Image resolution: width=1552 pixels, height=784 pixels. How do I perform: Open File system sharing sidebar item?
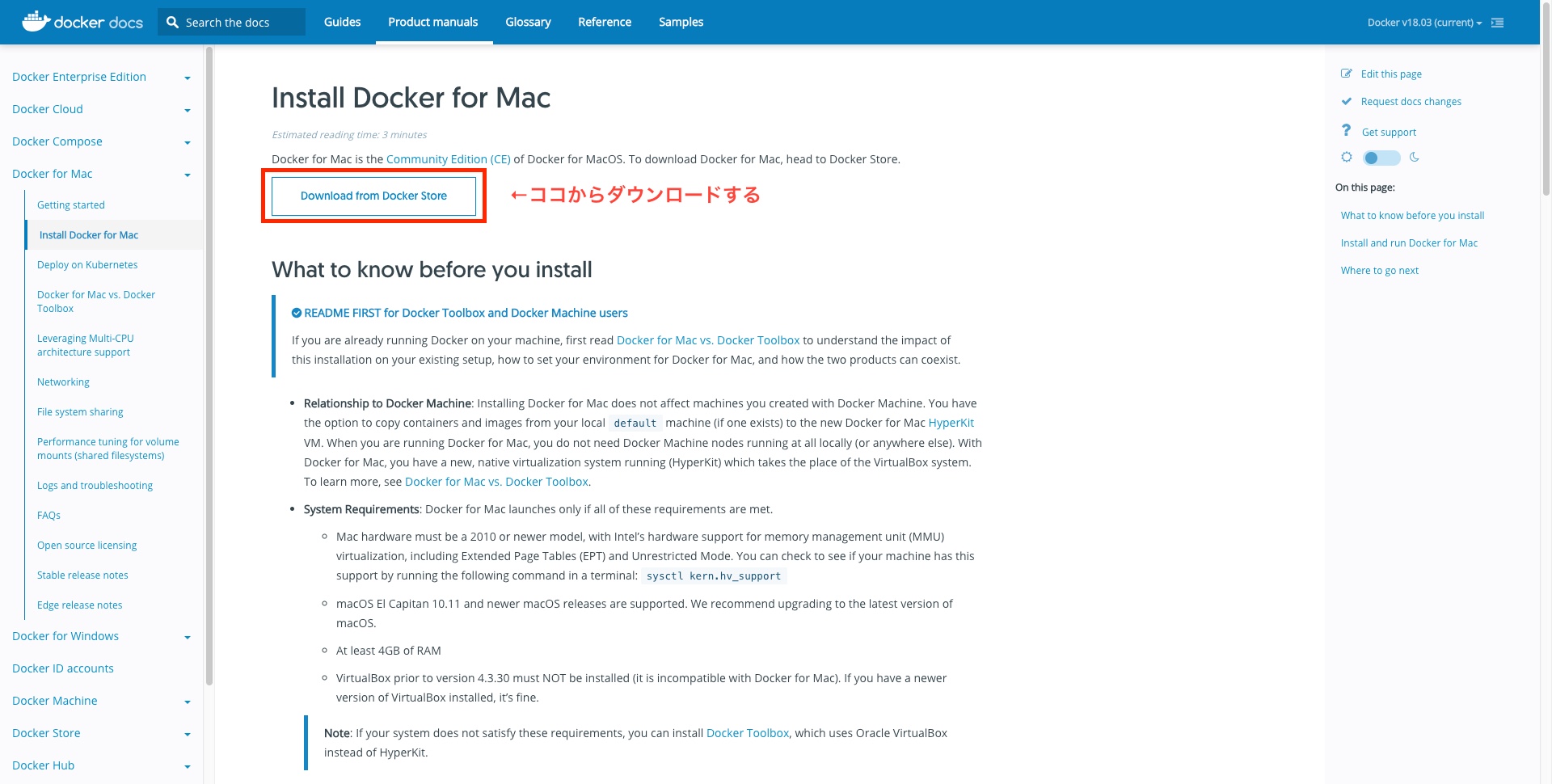tap(80, 412)
